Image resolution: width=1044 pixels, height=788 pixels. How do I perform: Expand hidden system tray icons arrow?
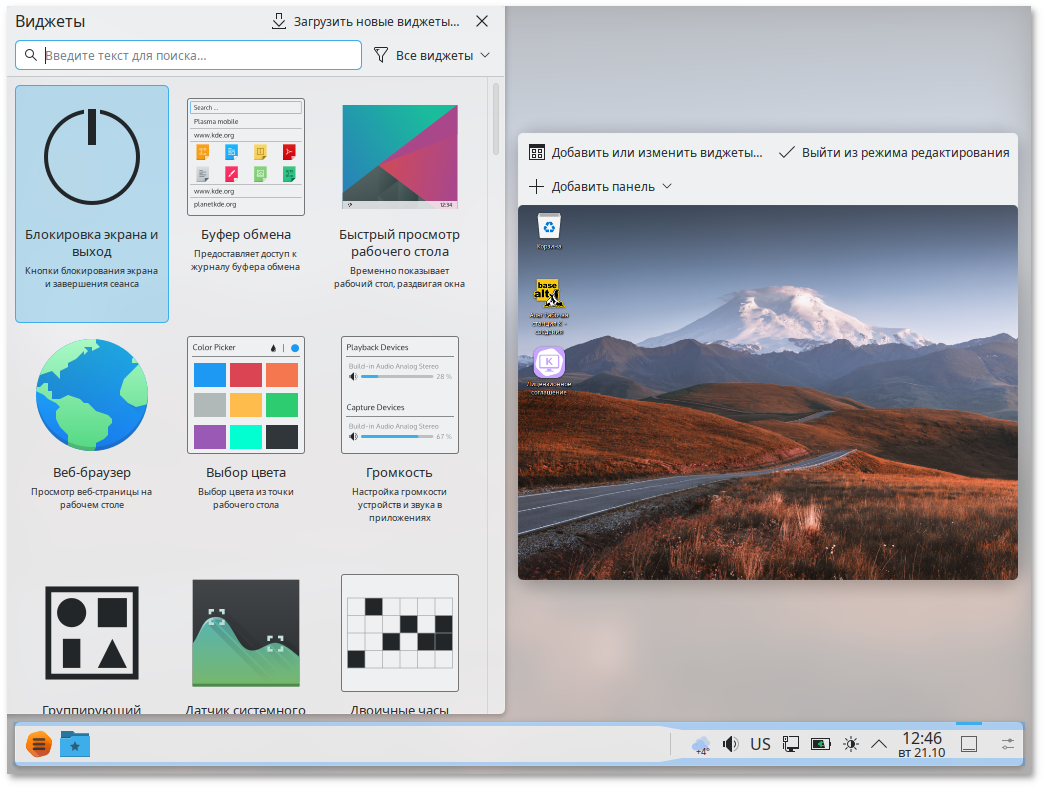tap(879, 744)
